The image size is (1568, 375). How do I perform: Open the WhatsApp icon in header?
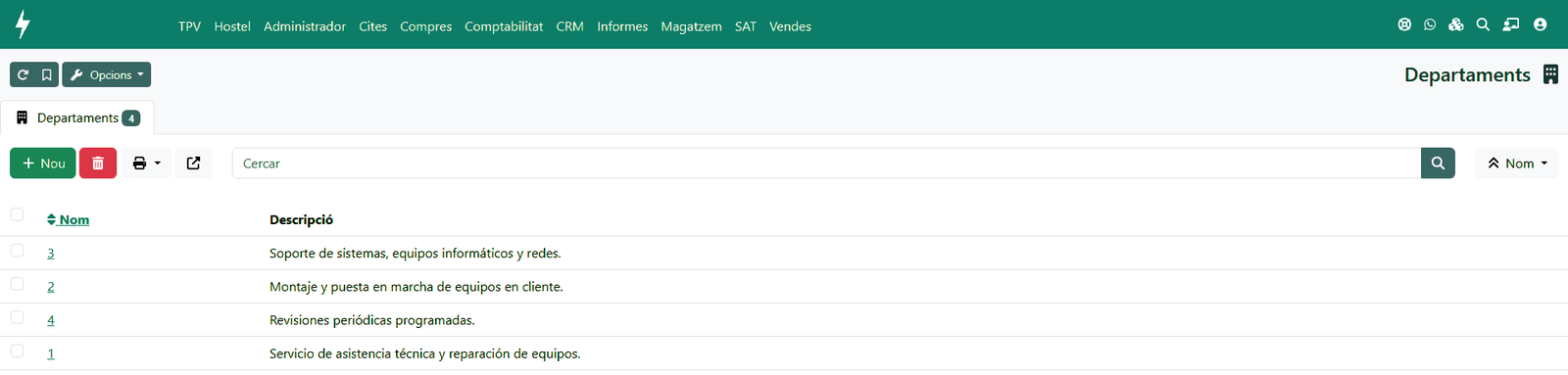(x=1430, y=24)
